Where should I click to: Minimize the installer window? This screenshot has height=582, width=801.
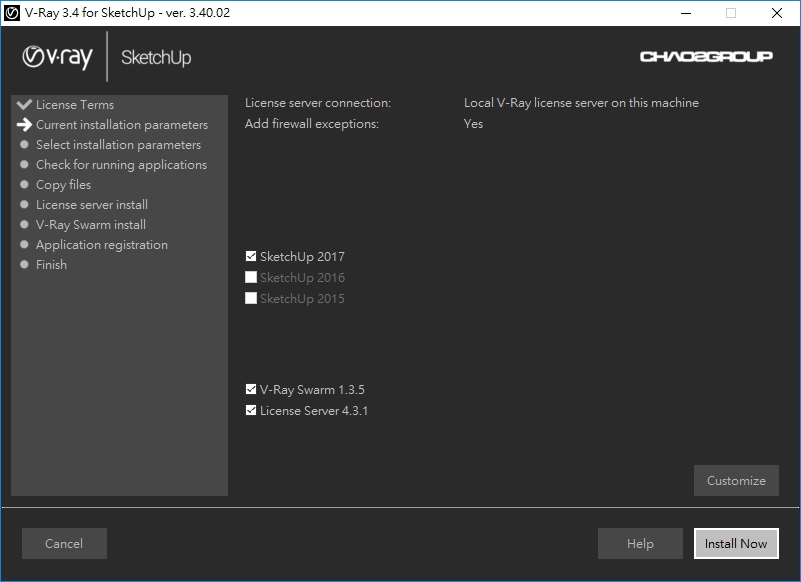click(686, 13)
